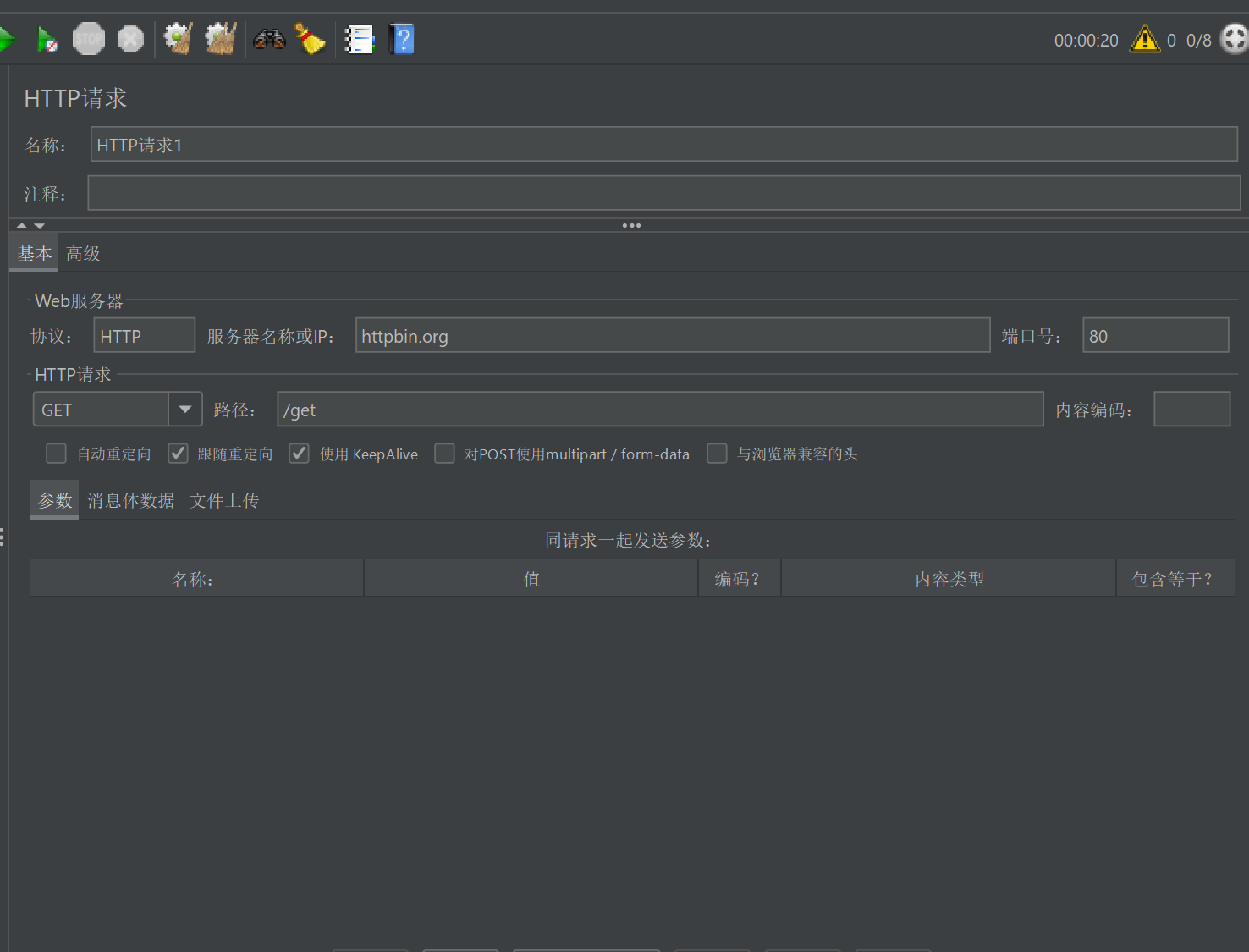Click the 包含等于? column header
The height and width of the screenshot is (952, 1249).
(1175, 578)
